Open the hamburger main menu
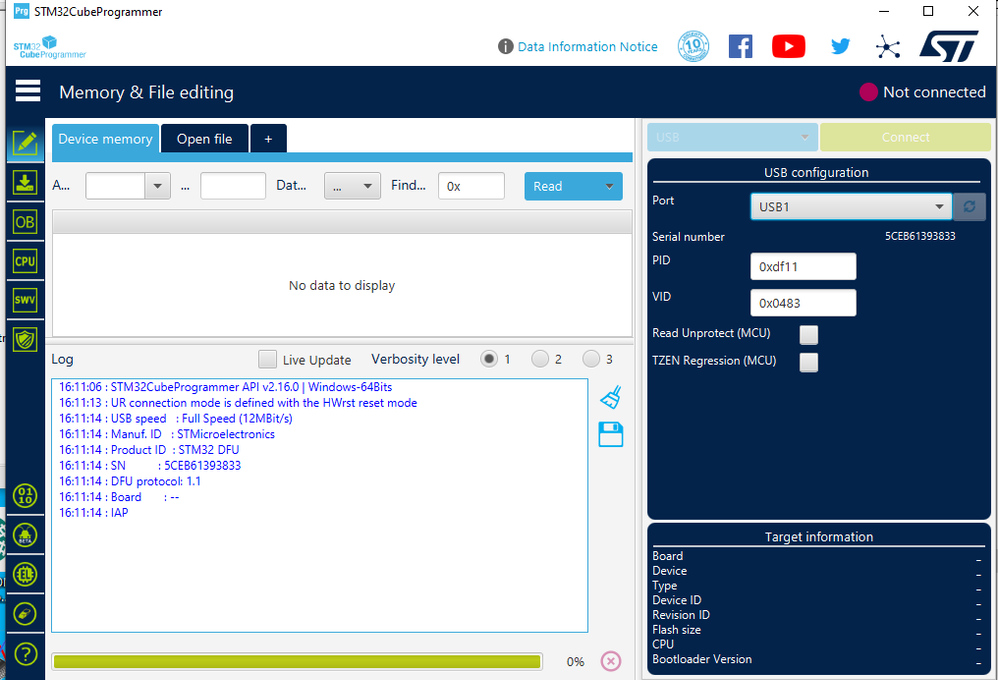 click(x=28, y=91)
